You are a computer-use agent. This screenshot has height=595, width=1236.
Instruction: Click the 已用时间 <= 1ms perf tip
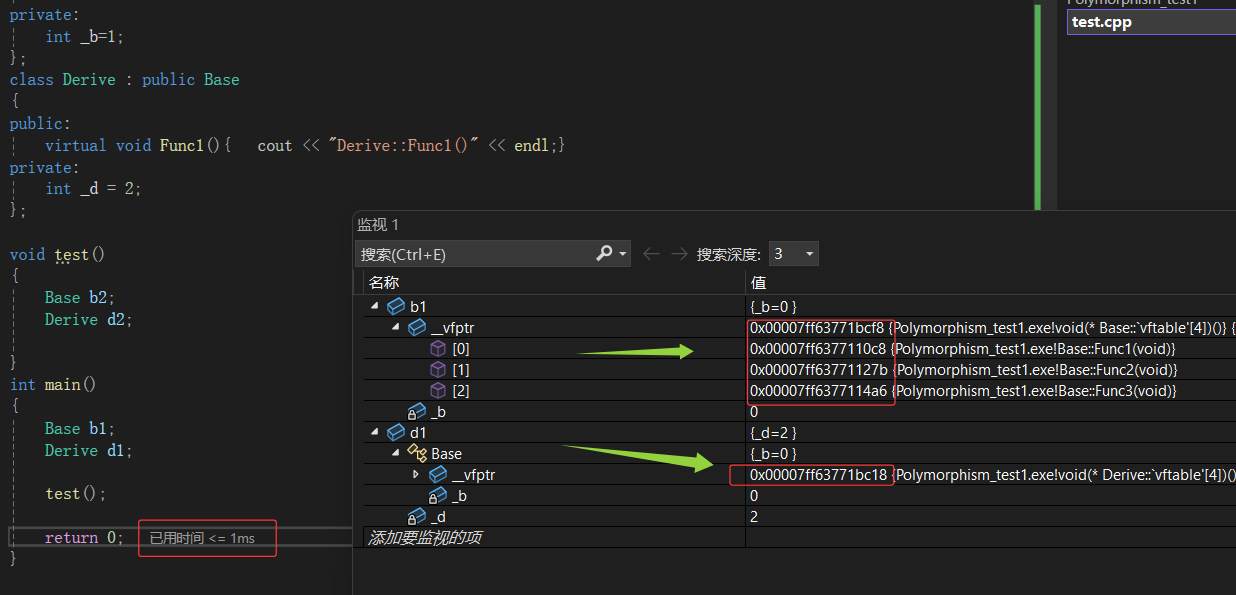click(x=203, y=538)
